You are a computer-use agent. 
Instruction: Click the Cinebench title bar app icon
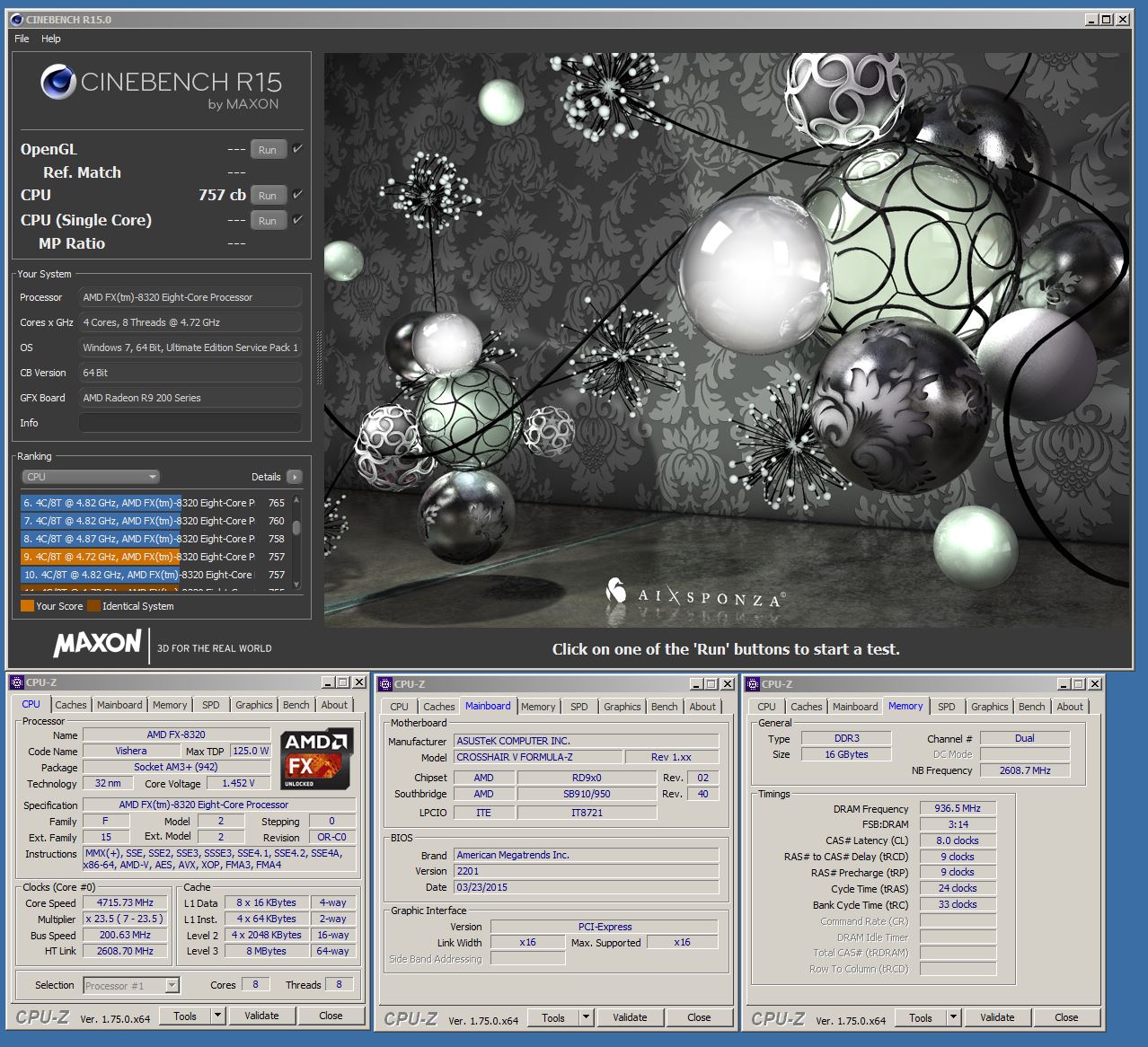[18, 19]
